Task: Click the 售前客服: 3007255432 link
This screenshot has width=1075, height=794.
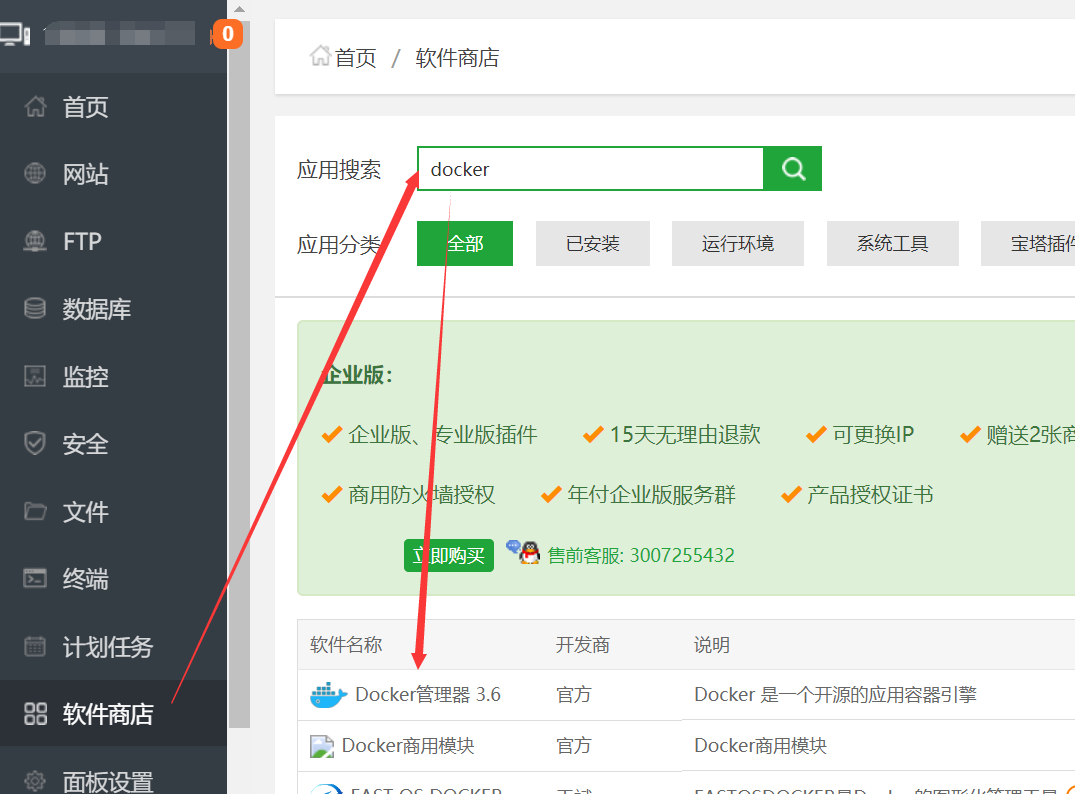Action: 641,555
